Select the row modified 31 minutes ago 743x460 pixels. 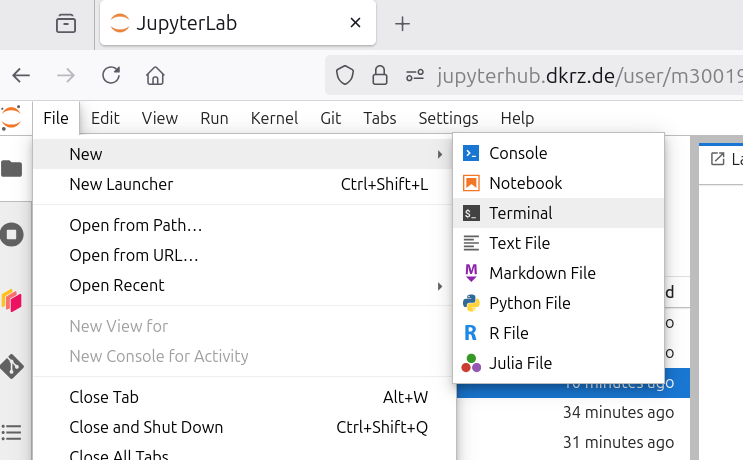click(573, 442)
